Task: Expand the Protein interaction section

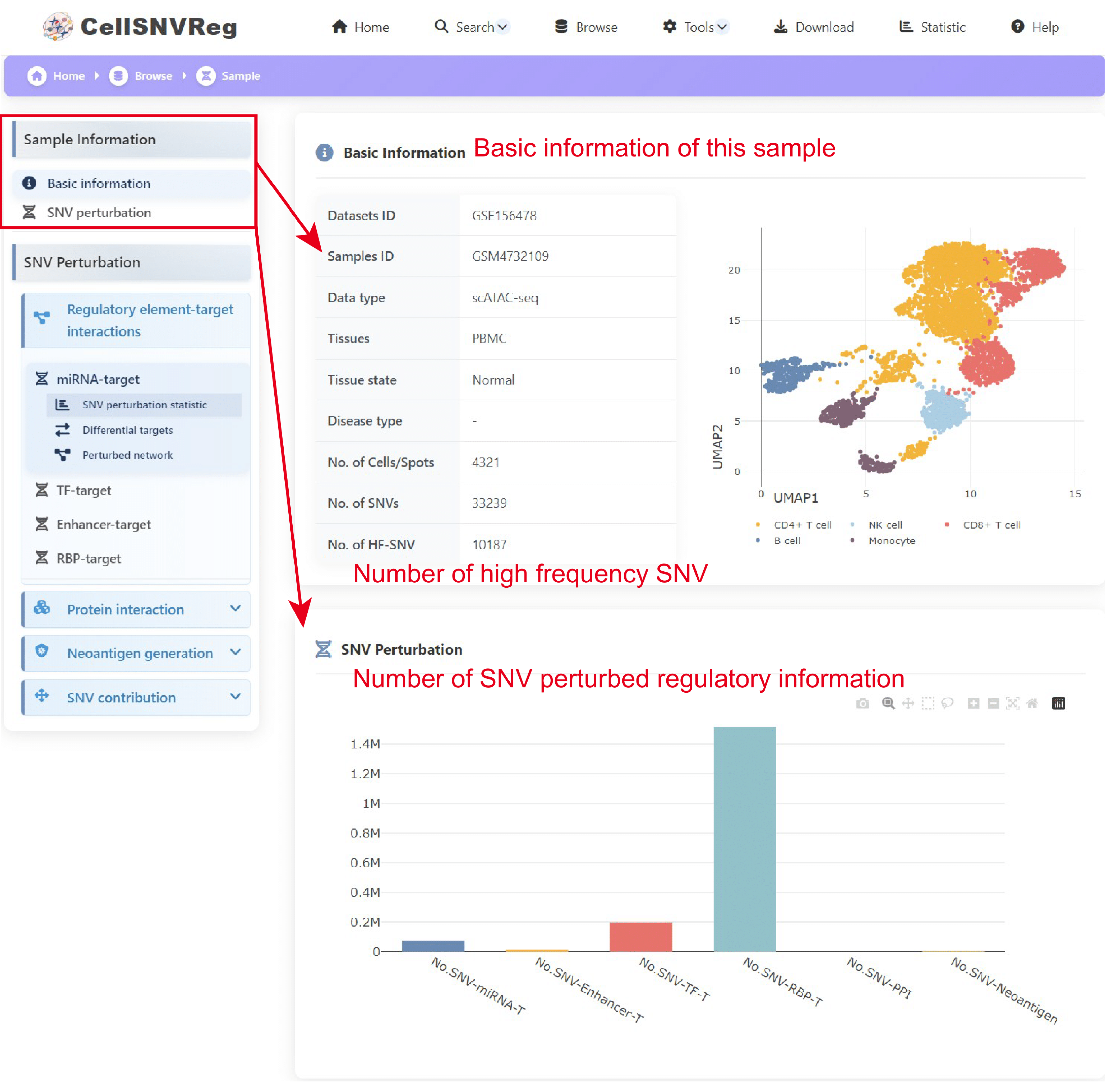Action: (x=136, y=609)
